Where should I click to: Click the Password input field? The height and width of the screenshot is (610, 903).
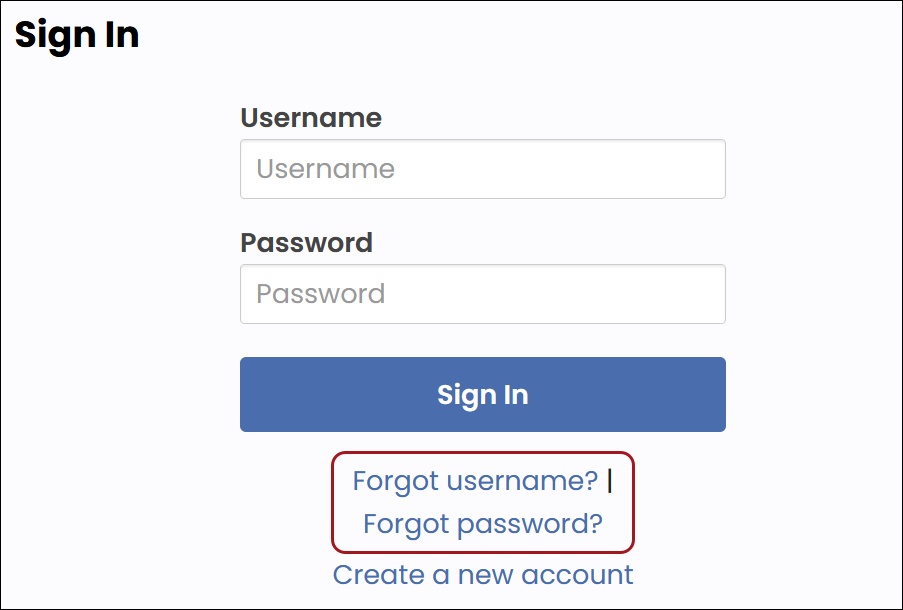coord(482,294)
